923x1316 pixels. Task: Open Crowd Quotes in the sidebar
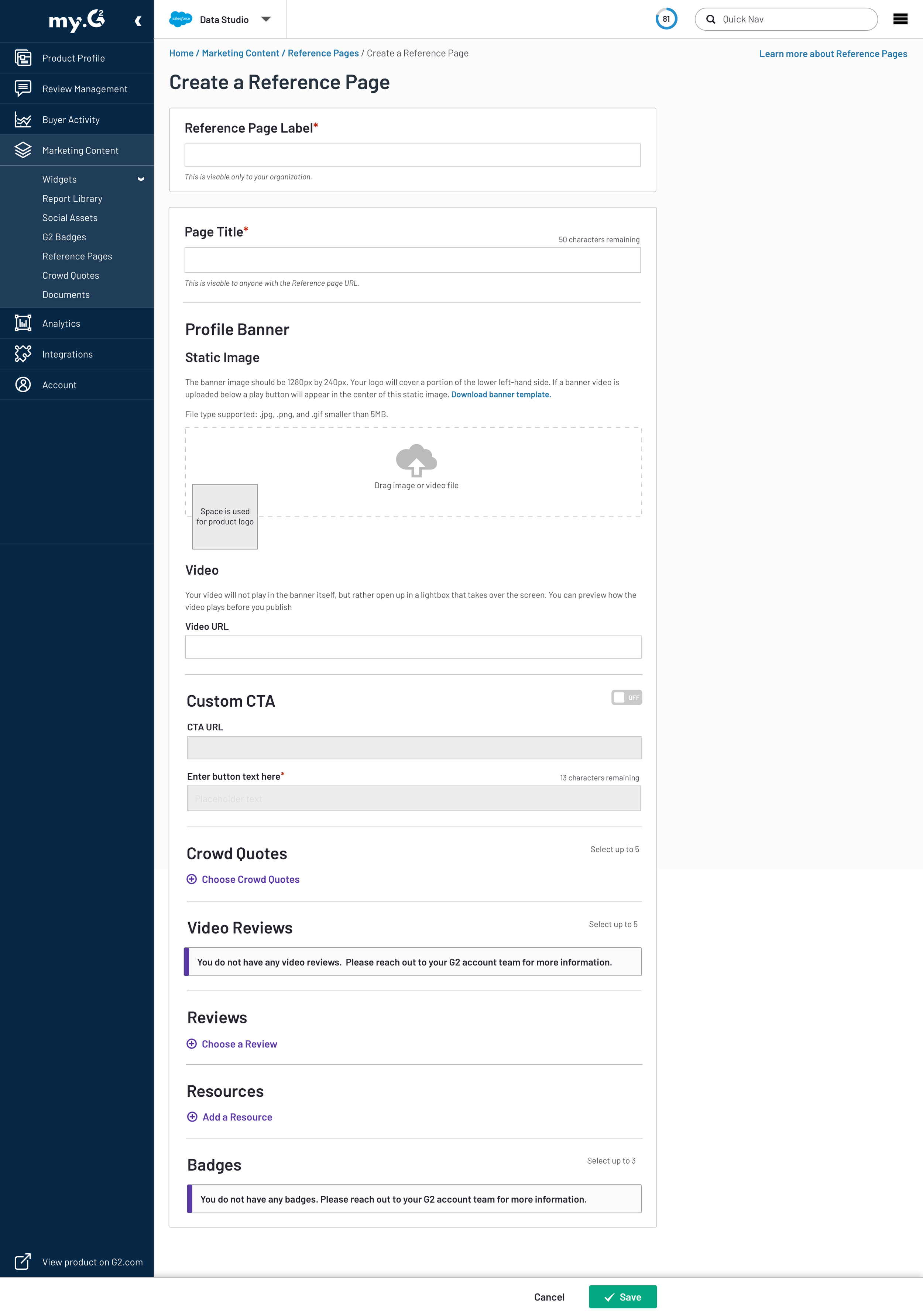pyautogui.click(x=71, y=276)
